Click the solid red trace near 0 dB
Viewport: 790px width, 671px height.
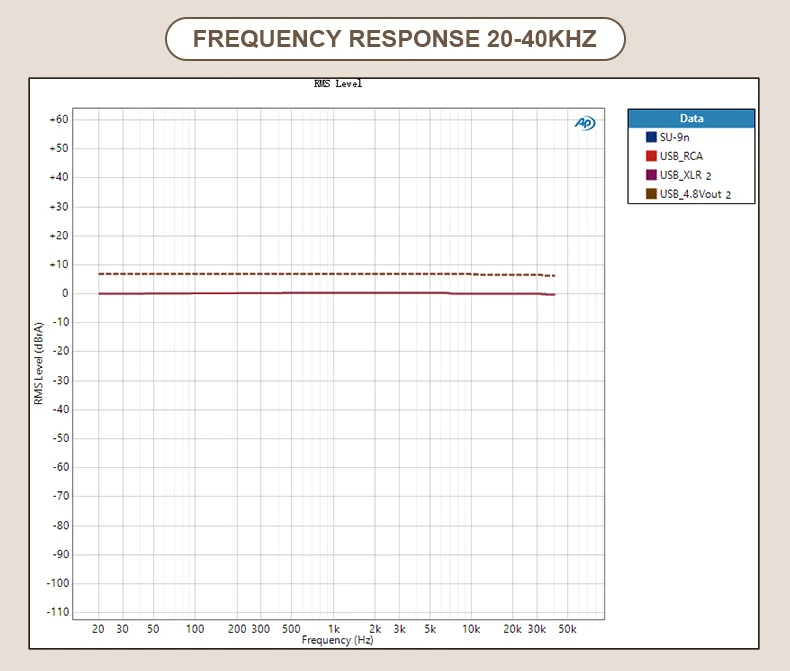(x=326, y=293)
